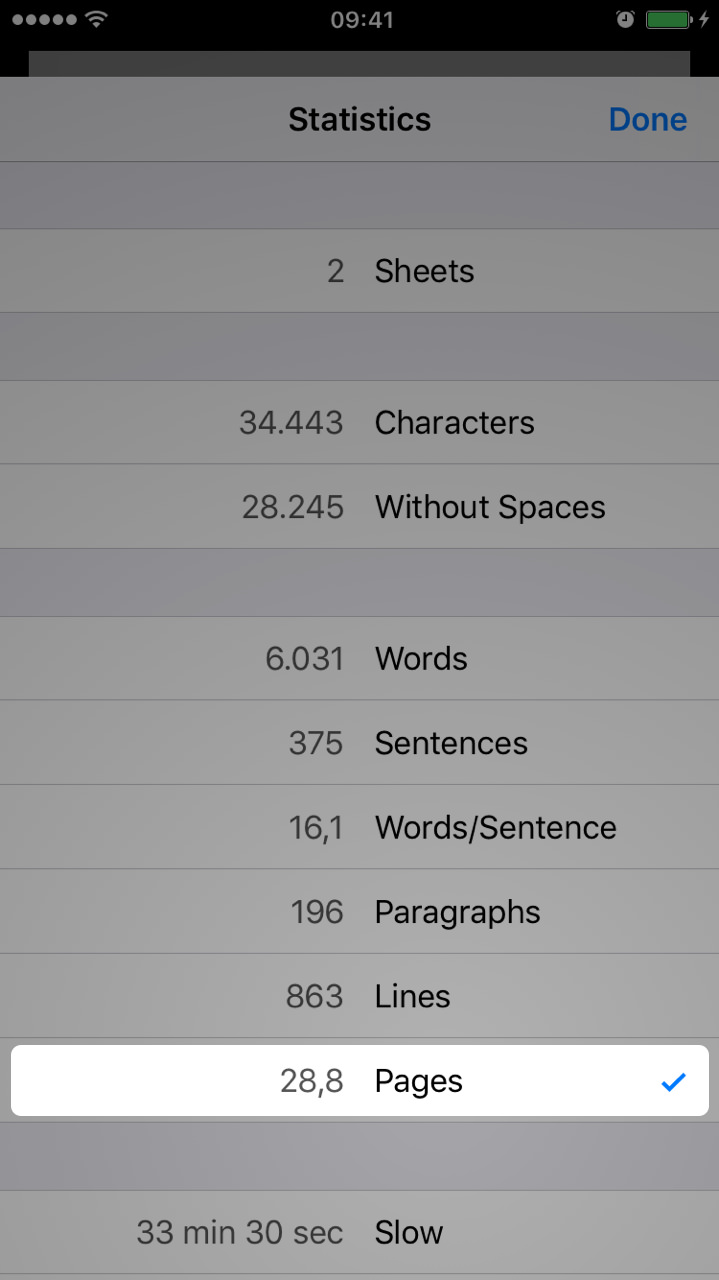This screenshot has width=719, height=1280.
Task: Select the Sheets statistic row
Action: (359, 271)
